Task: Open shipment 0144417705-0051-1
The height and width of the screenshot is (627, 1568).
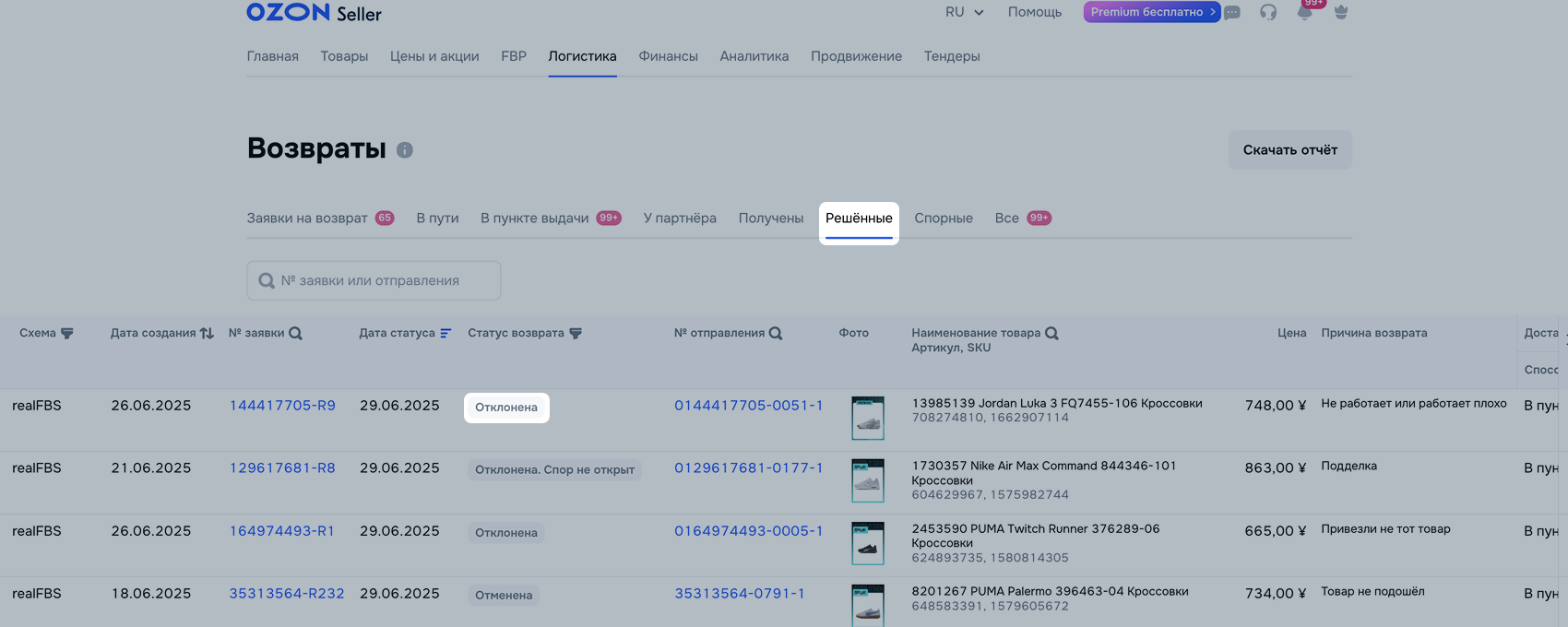Action: (749, 406)
